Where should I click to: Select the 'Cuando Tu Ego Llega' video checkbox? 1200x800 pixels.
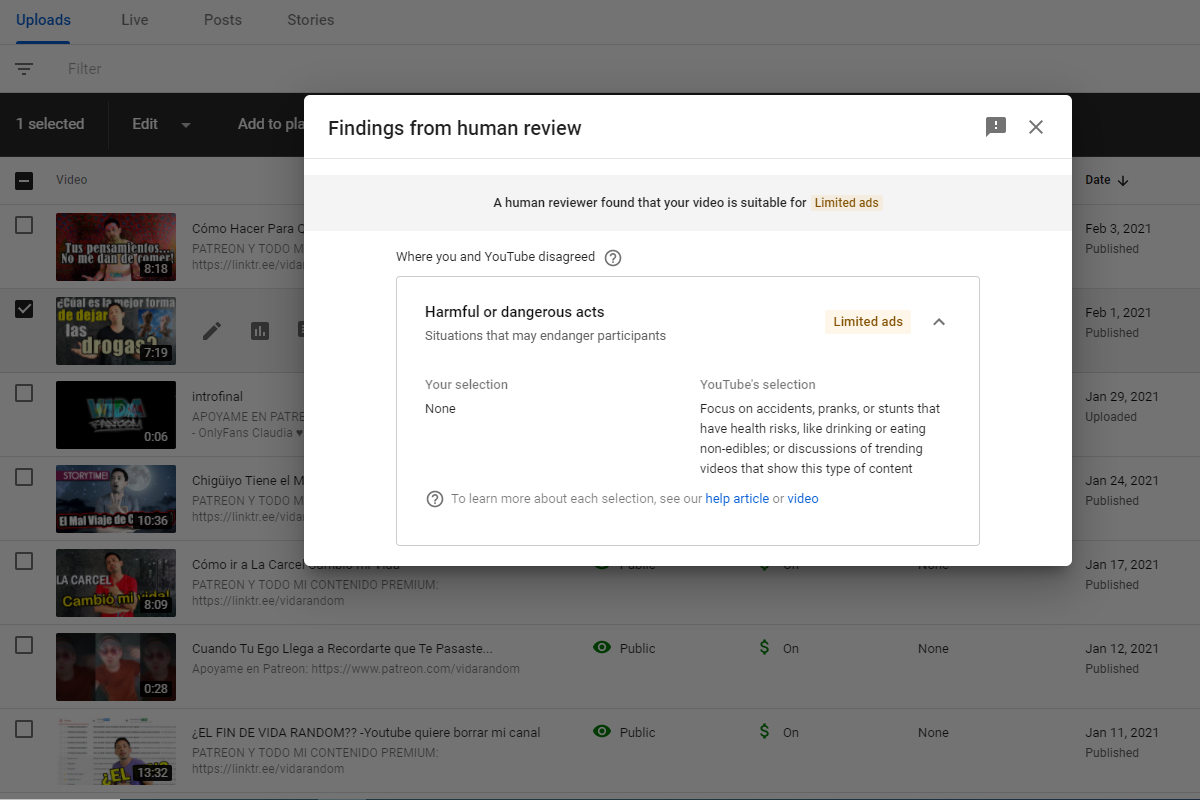point(24,646)
